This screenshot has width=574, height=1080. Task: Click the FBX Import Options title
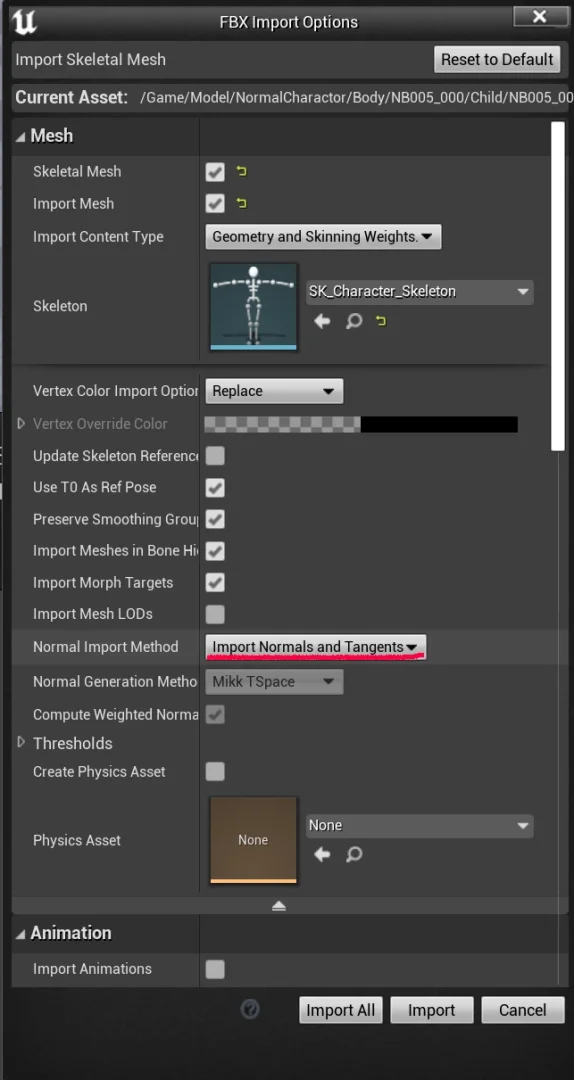pyautogui.click(x=289, y=22)
